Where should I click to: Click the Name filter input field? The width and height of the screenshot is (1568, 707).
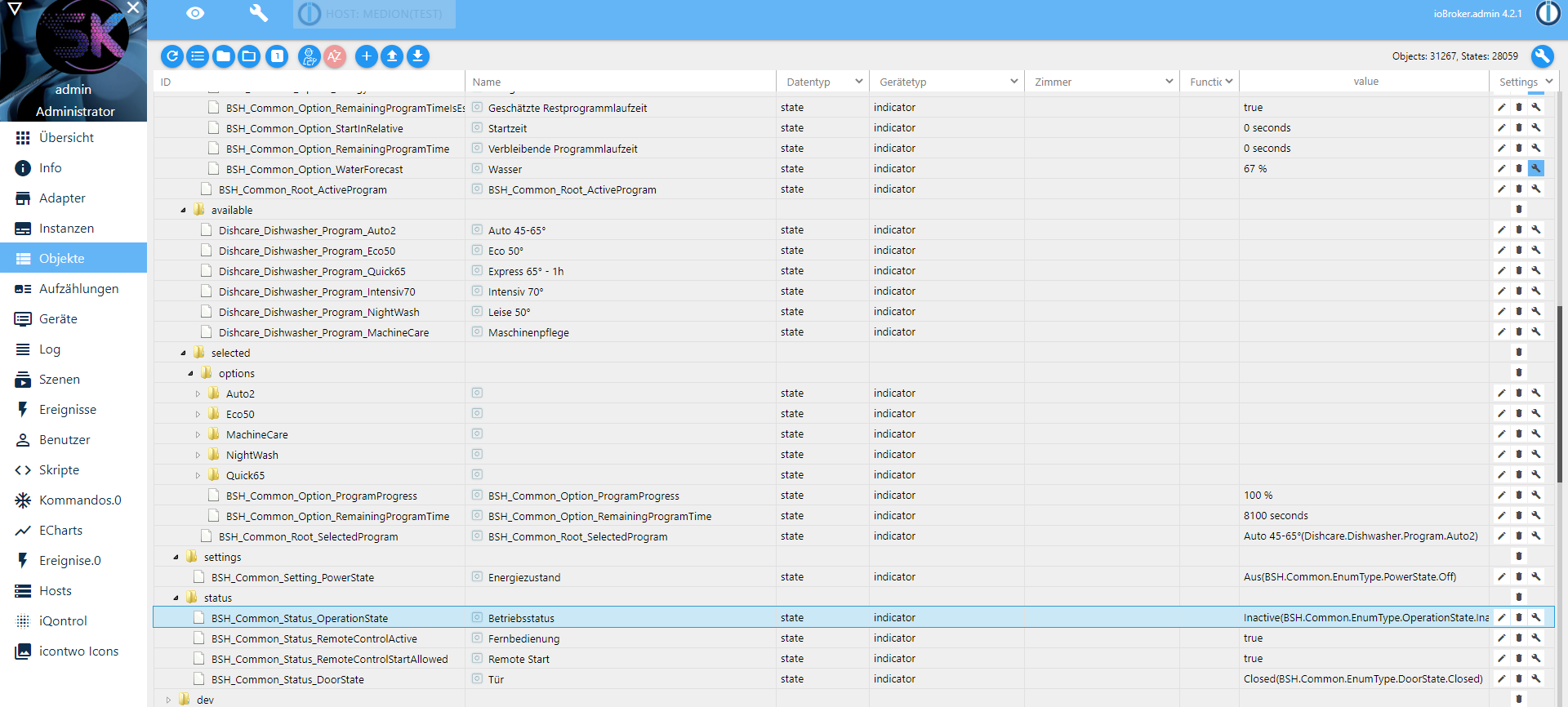pyautogui.click(x=621, y=82)
